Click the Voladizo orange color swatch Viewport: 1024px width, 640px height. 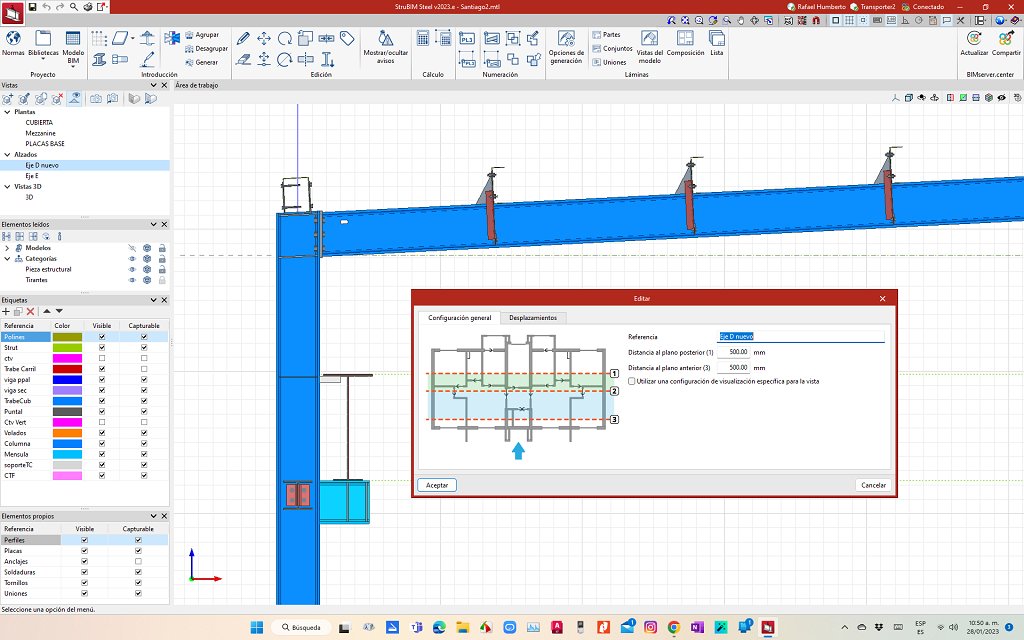[x=68, y=433]
